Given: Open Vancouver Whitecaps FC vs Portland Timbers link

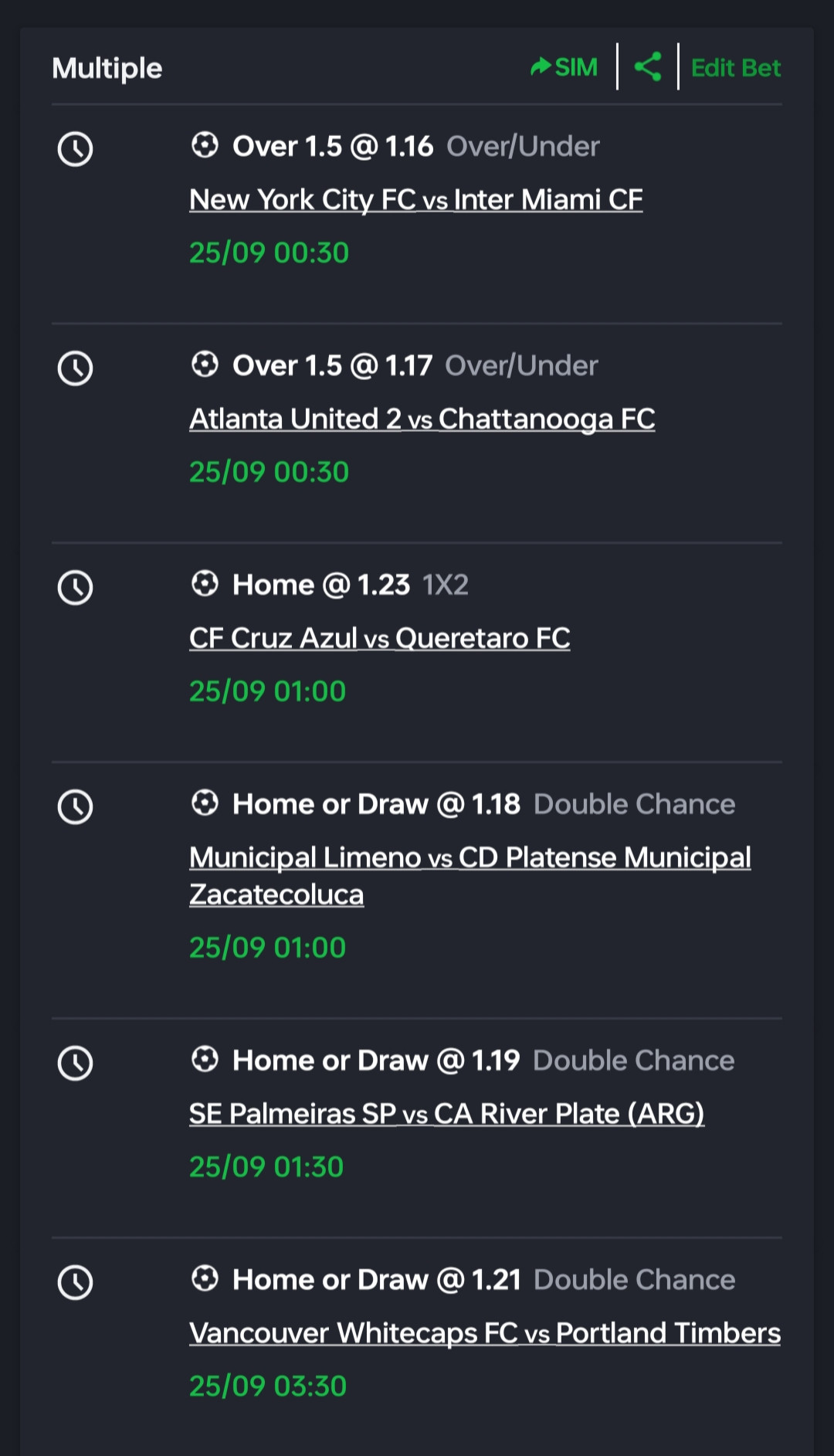Looking at the screenshot, I should tap(484, 1333).
